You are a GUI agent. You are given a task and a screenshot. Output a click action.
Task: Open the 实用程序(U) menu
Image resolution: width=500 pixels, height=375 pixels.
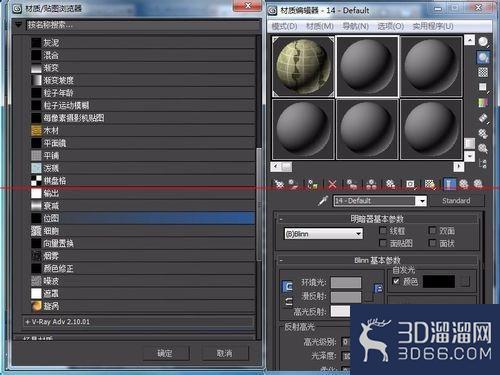pyautogui.click(x=433, y=26)
